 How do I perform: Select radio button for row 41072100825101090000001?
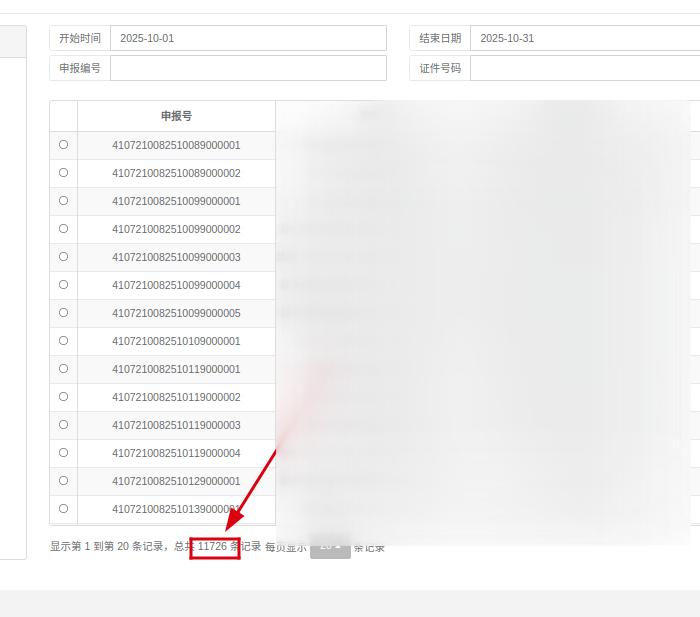coord(64,341)
